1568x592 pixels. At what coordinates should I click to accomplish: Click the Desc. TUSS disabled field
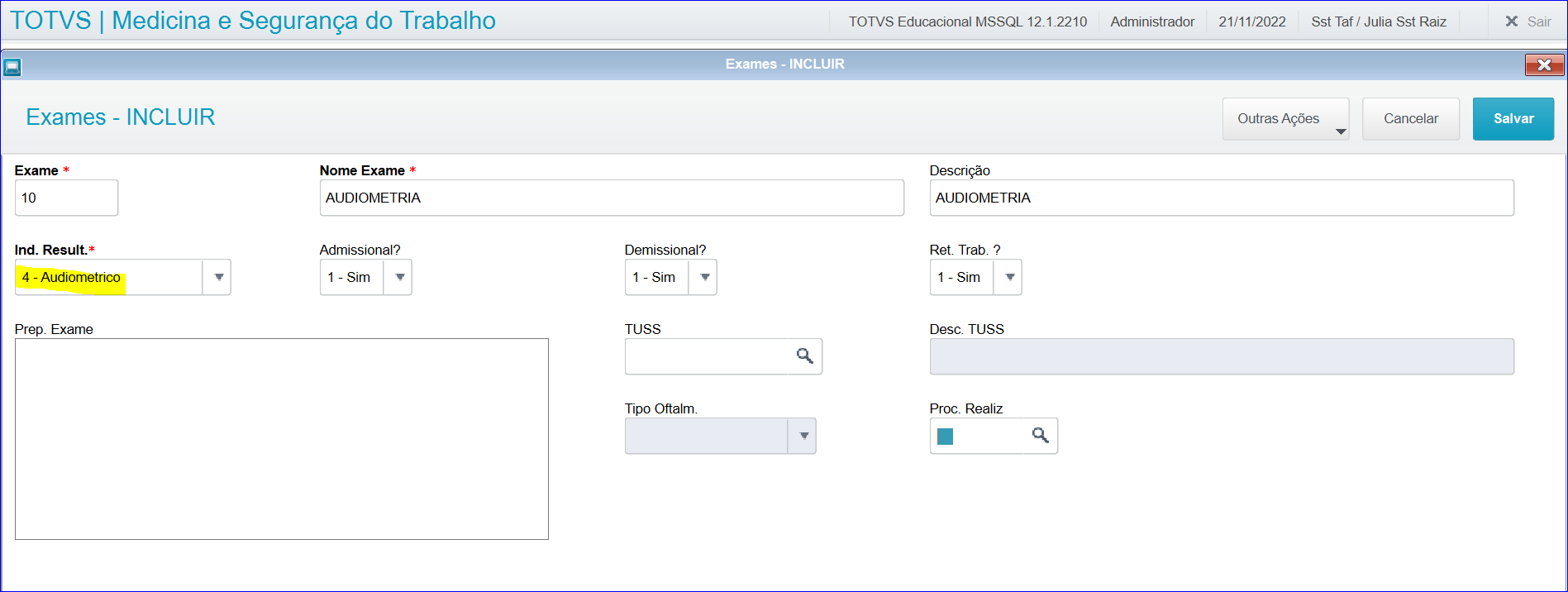1222,356
